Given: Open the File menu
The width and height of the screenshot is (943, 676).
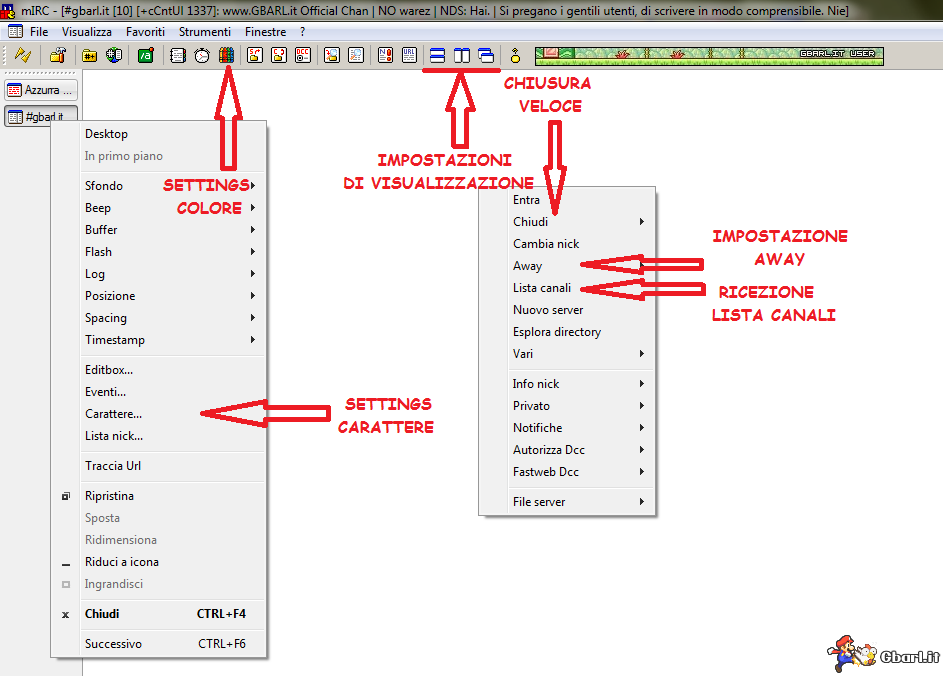Looking at the screenshot, I should (39, 32).
